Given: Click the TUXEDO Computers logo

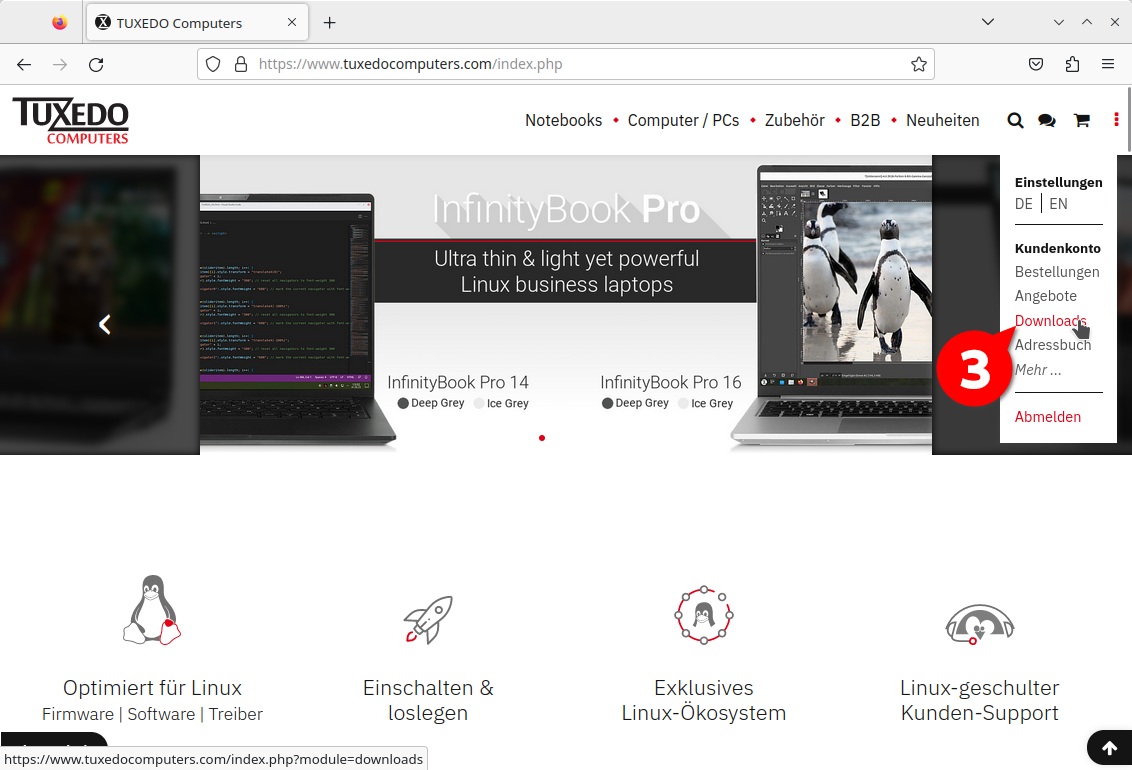Looking at the screenshot, I should (x=71, y=121).
